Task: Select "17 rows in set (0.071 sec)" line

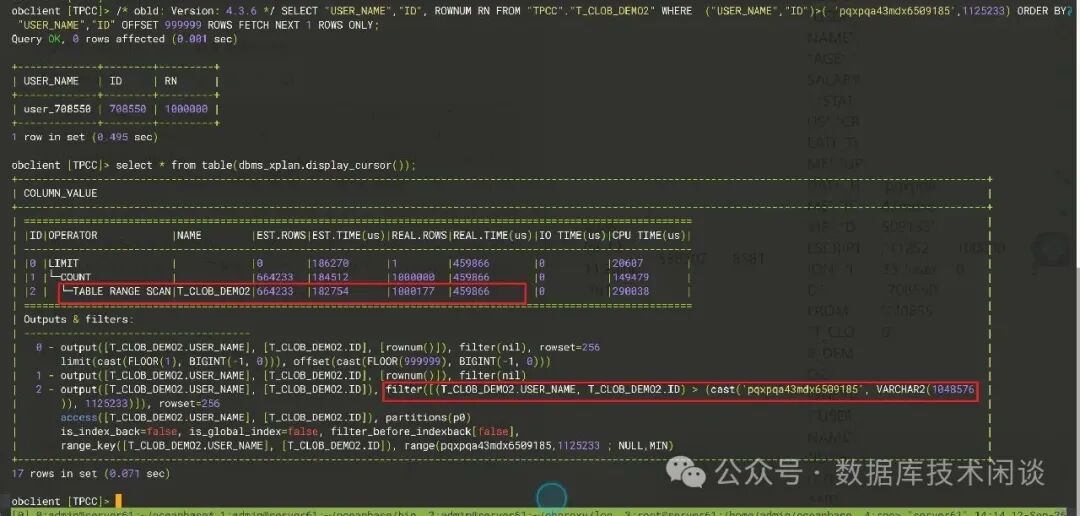Action: (91, 474)
